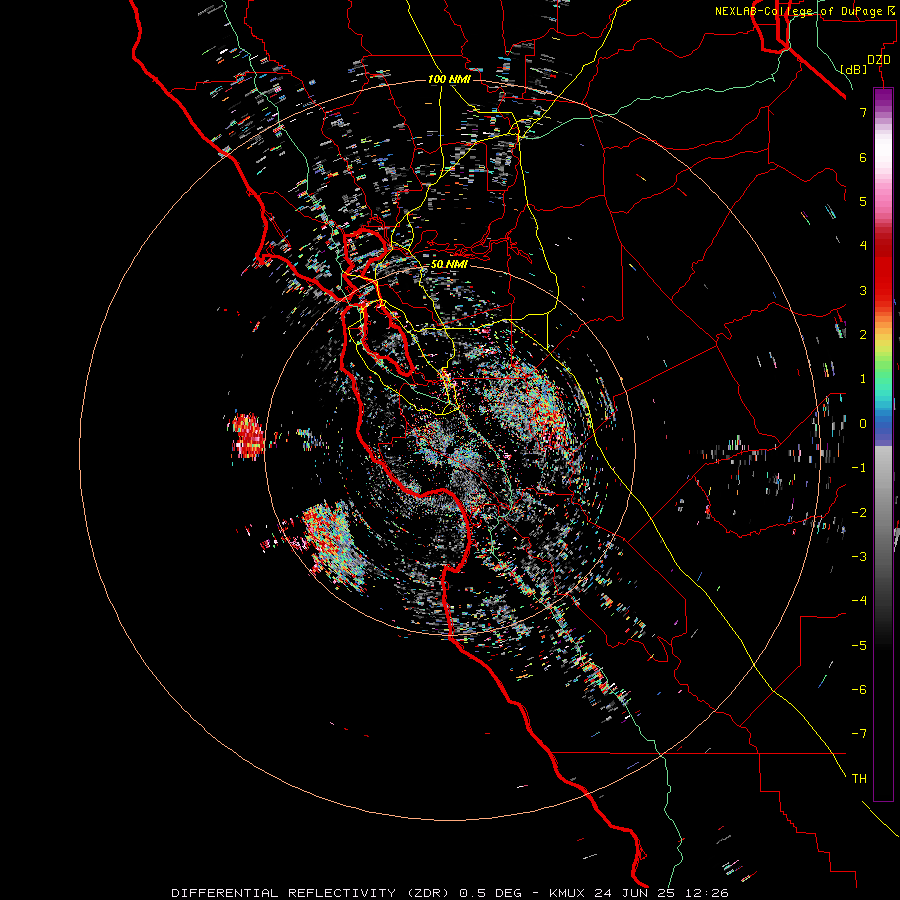Select the 1 value on the scale

[863, 379]
